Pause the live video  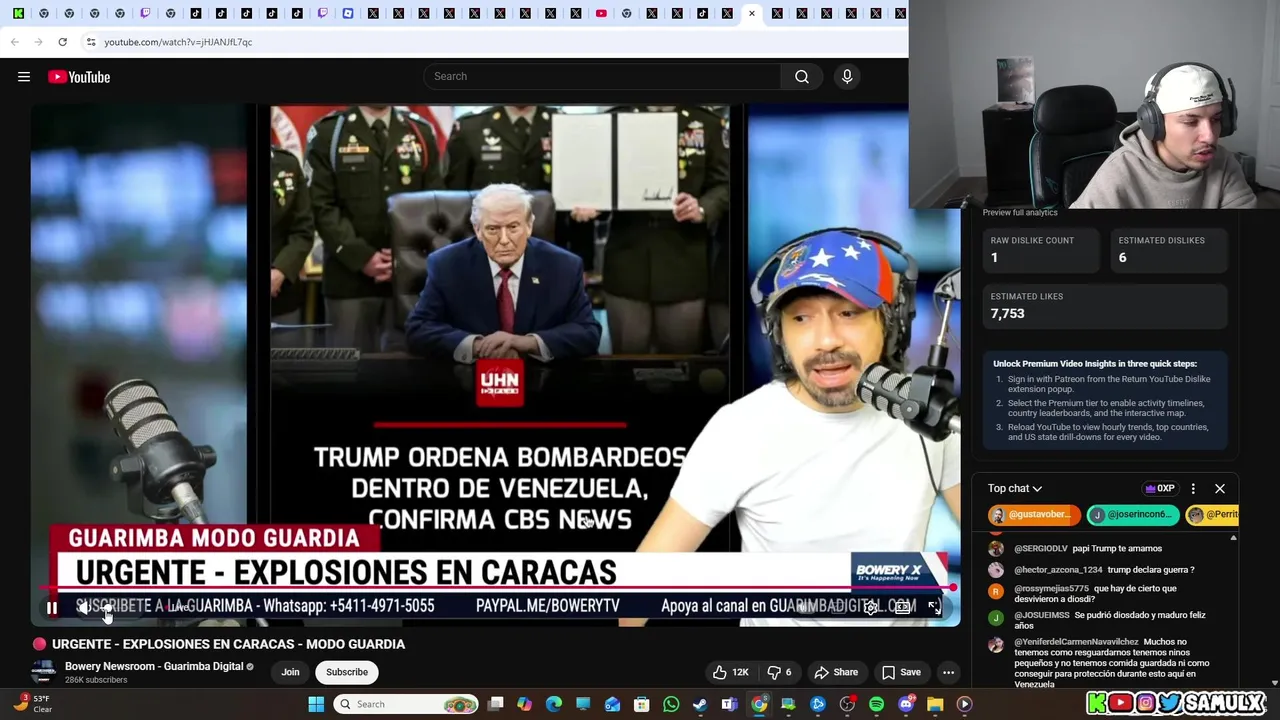pos(51,607)
